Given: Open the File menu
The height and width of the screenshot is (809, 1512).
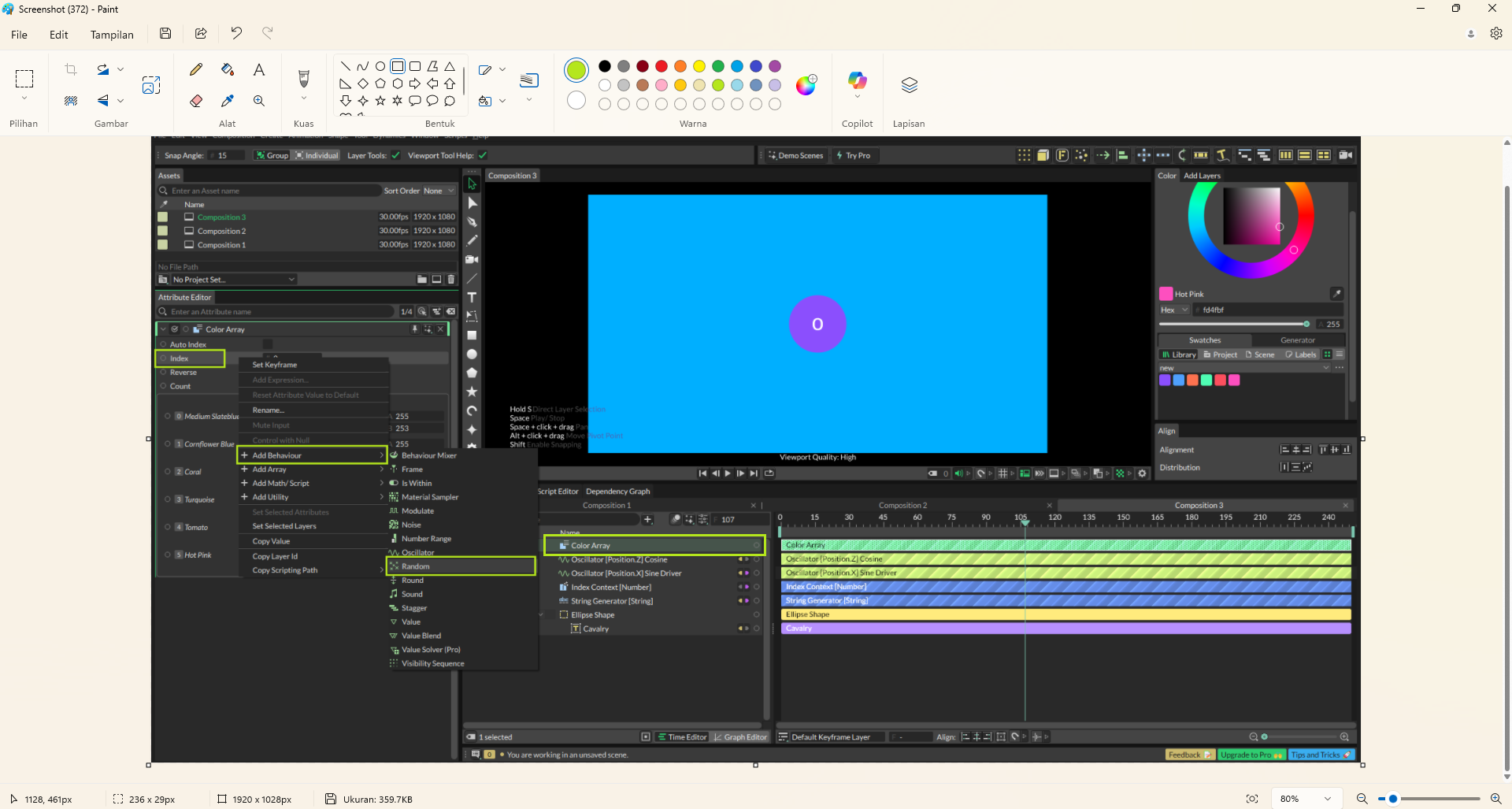Looking at the screenshot, I should (x=20, y=35).
